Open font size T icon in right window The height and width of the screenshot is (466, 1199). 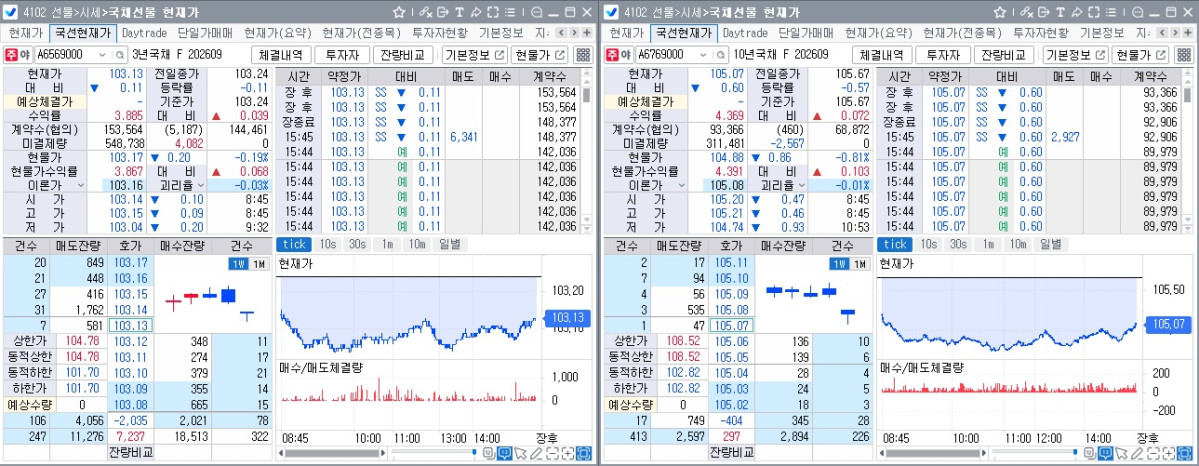coord(1060,12)
